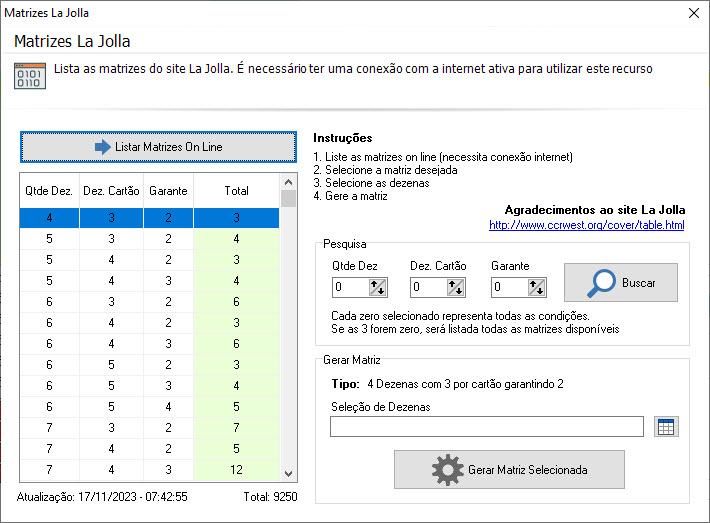
Task: Click the table scrollbar down arrow
Action: coord(288,474)
